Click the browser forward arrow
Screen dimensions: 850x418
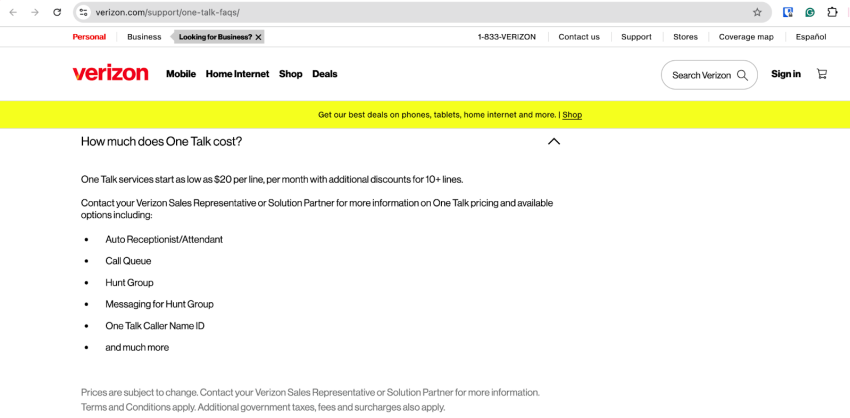(x=35, y=12)
